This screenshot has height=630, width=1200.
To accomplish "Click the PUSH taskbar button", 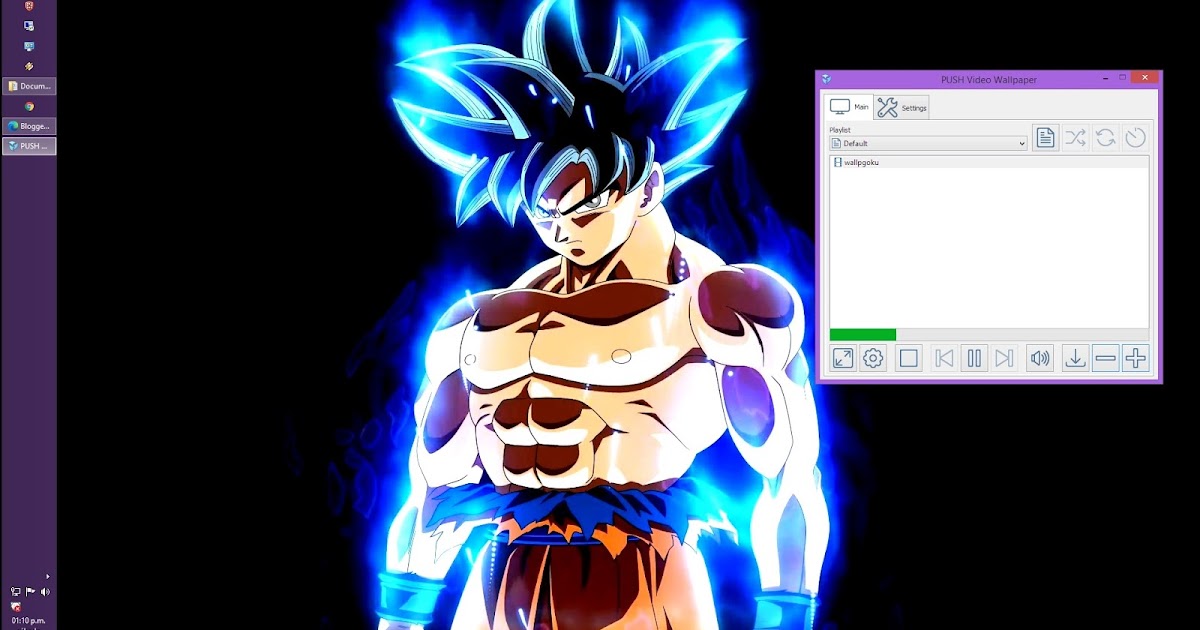I will click(x=29, y=146).
